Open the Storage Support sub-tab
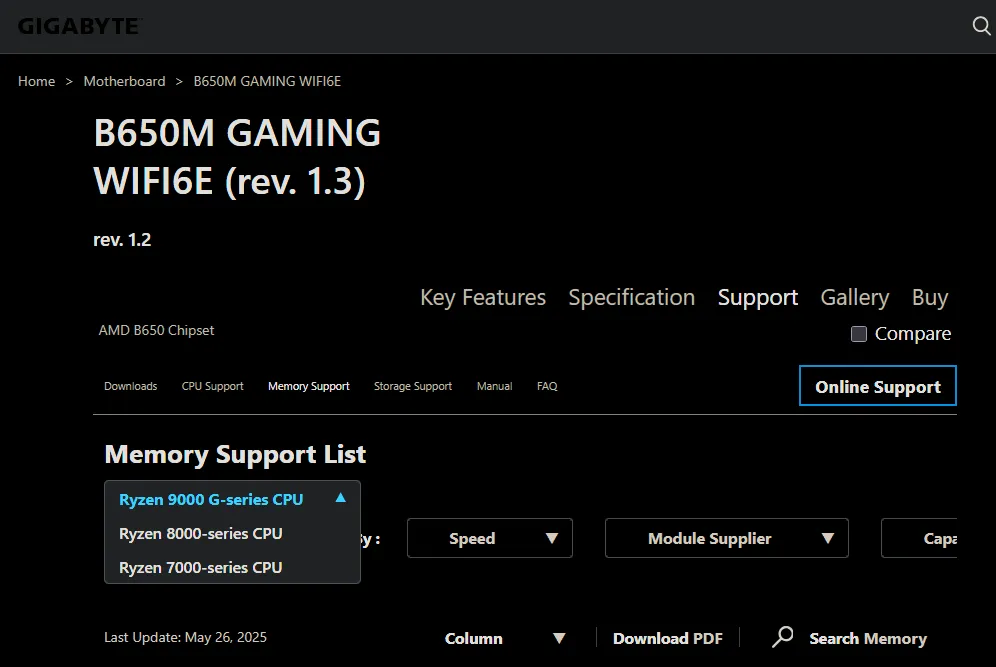Screen dimensions: 996x667 pos(413,386)
